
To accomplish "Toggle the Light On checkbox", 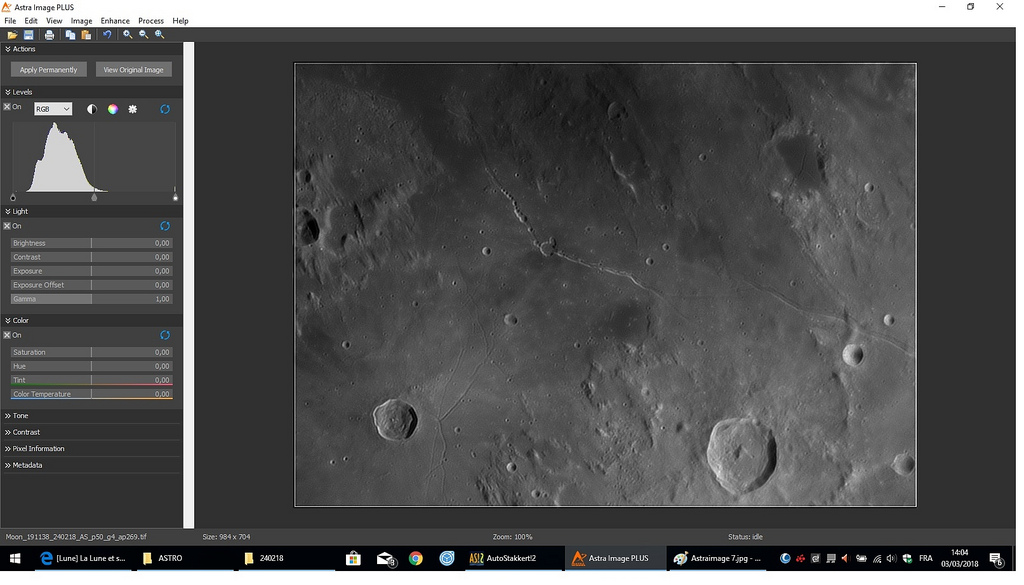I will click(x=7, y=226).
